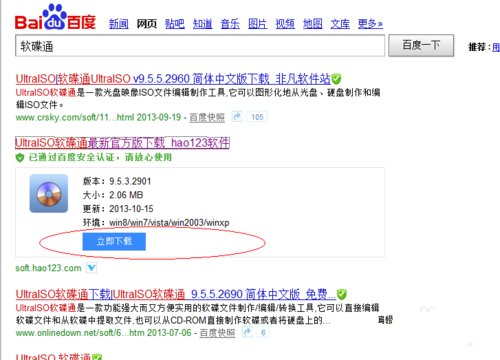Screen dimensions: 500x360
Task: Click update date 2013-10-15
Action: (131, 209)
